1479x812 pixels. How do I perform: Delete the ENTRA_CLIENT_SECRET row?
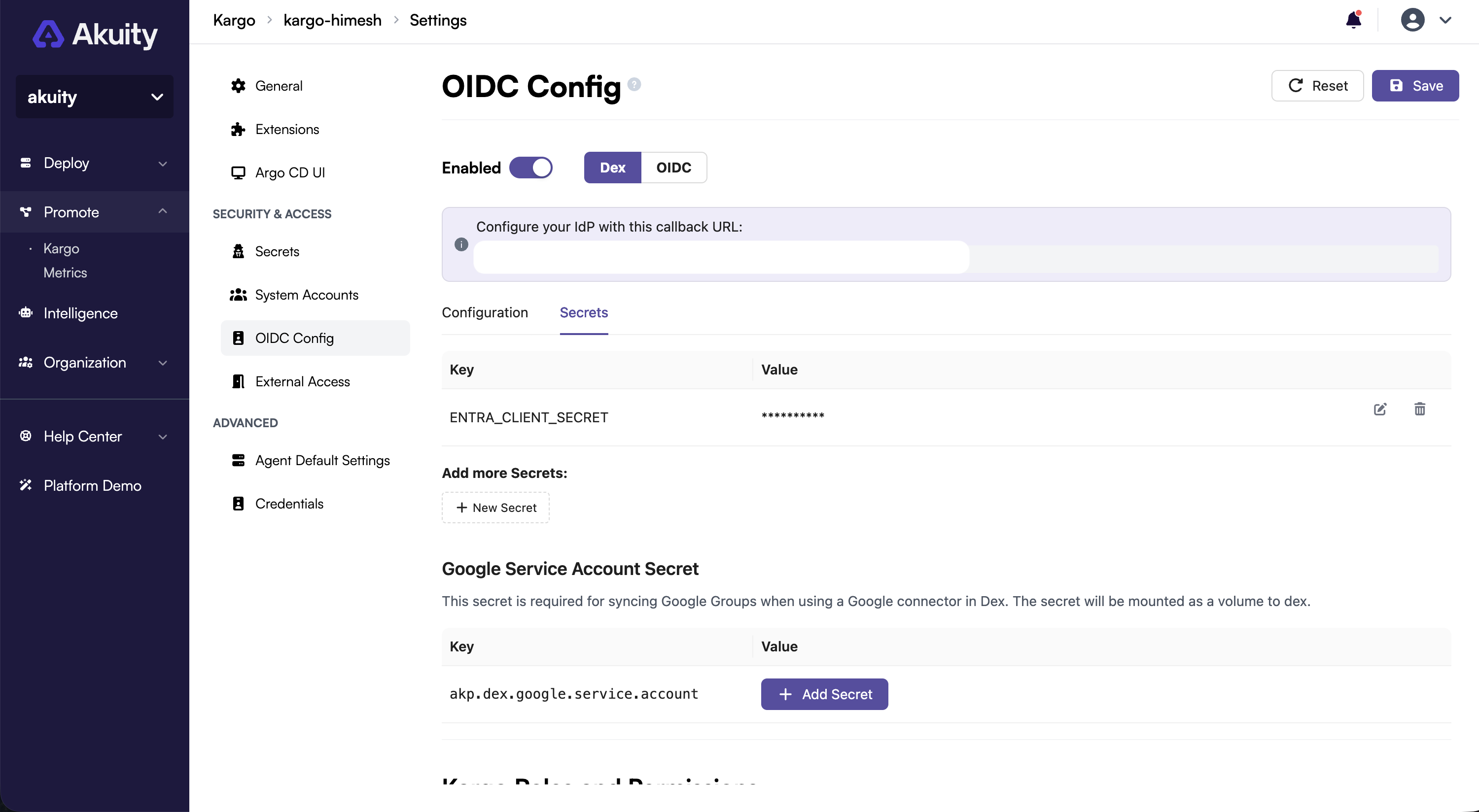(1419, 409)
